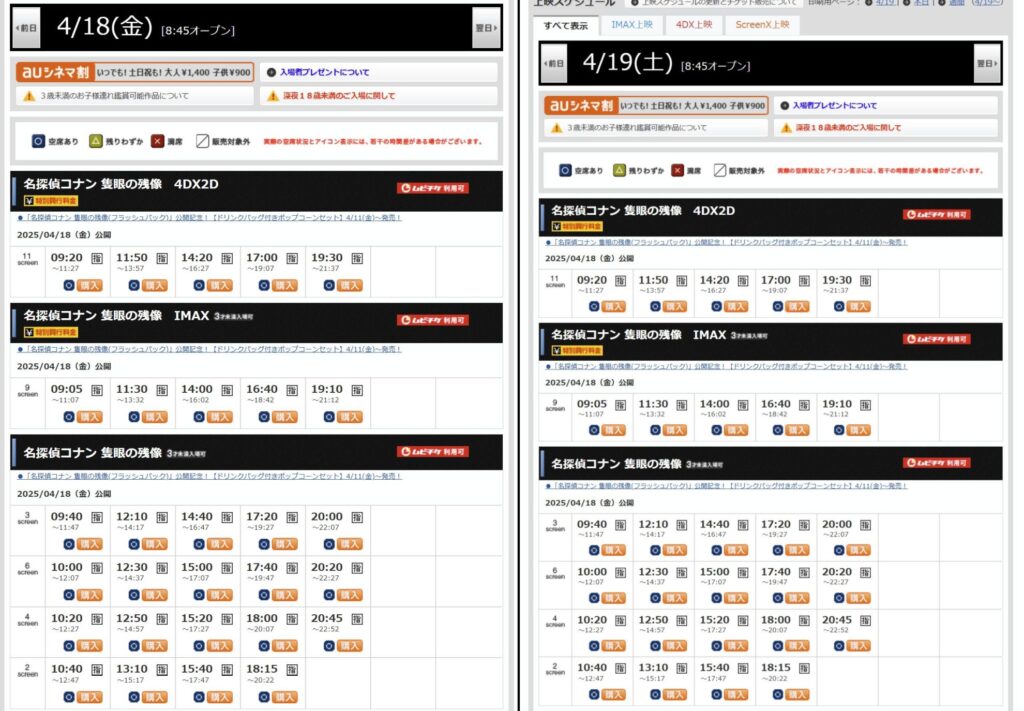The image size is (1024, 711).
Task: Click the 4/19(土) date heading
Action: coord(627,63)
